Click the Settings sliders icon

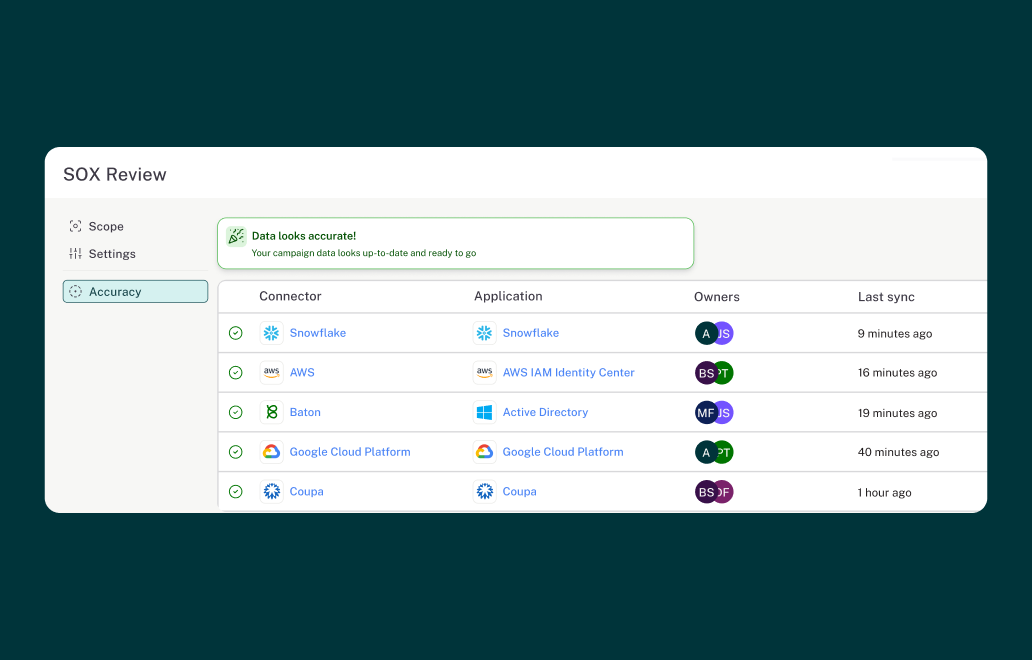point(76,253)
